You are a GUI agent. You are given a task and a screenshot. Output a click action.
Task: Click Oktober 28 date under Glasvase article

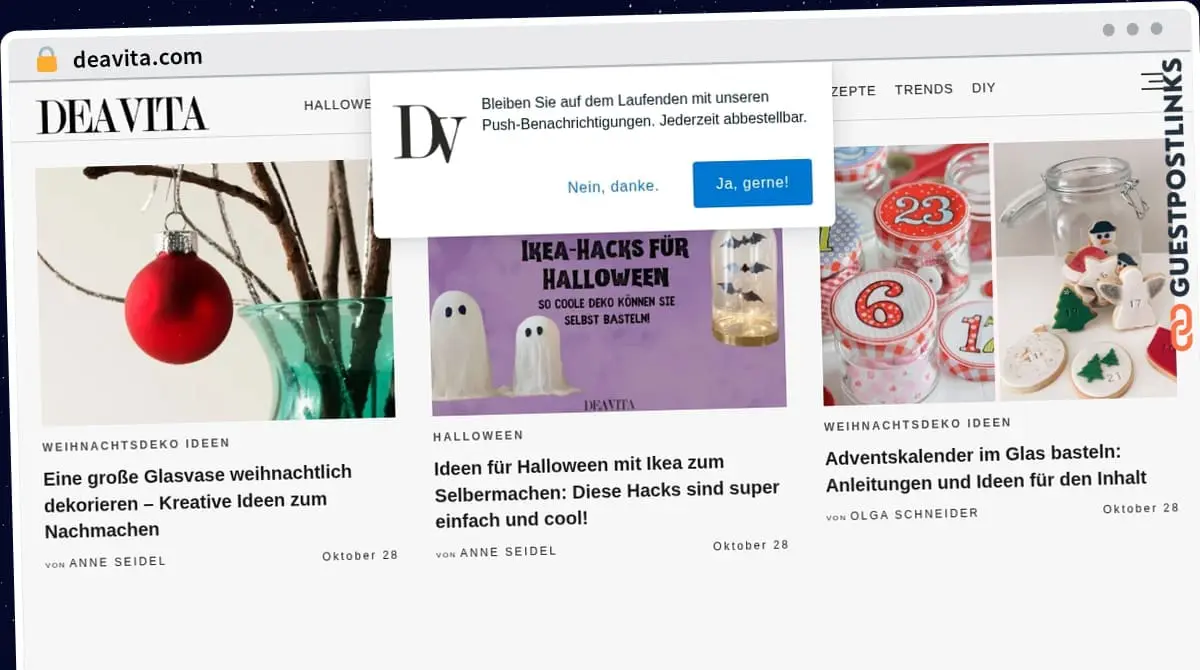(x=360, y=556)
